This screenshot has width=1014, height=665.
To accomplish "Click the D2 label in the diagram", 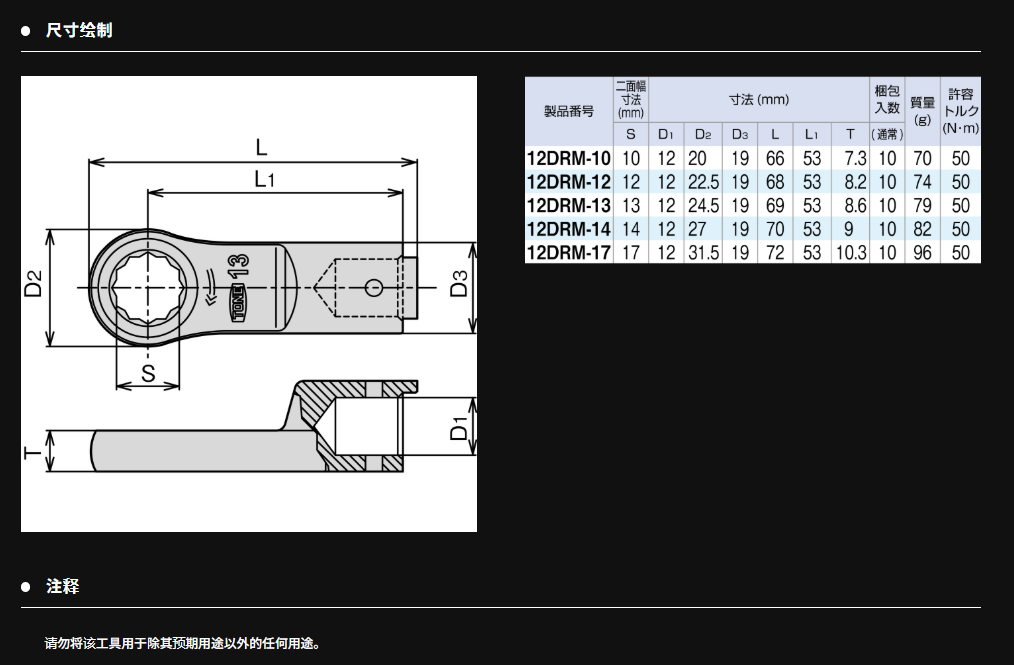I will point(34,285).
